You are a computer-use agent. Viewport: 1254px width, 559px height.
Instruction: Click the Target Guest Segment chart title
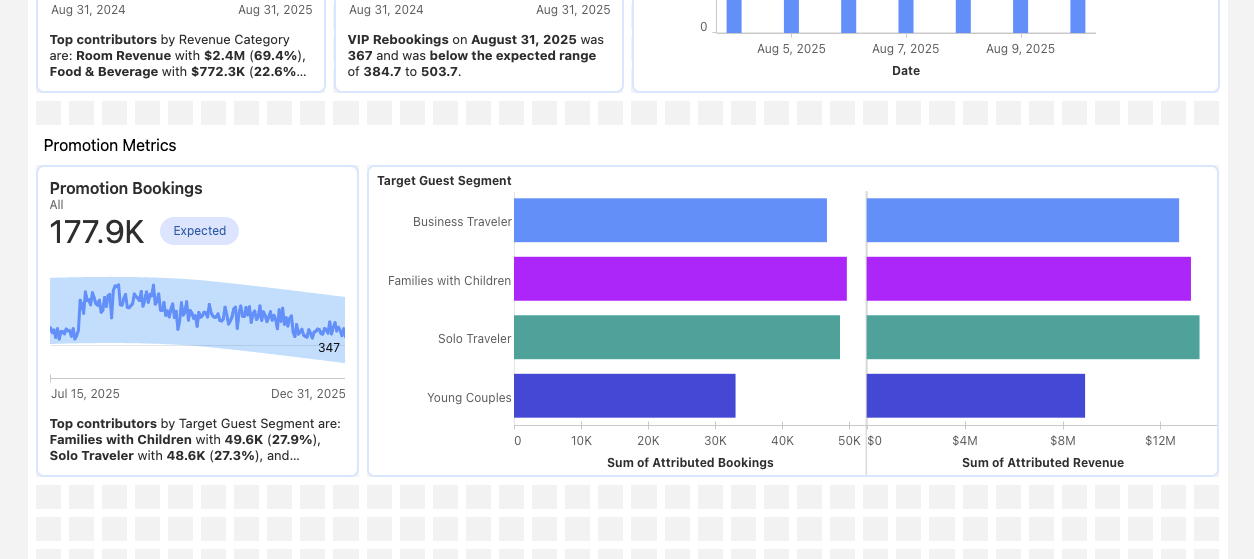[x=444, y=181]
